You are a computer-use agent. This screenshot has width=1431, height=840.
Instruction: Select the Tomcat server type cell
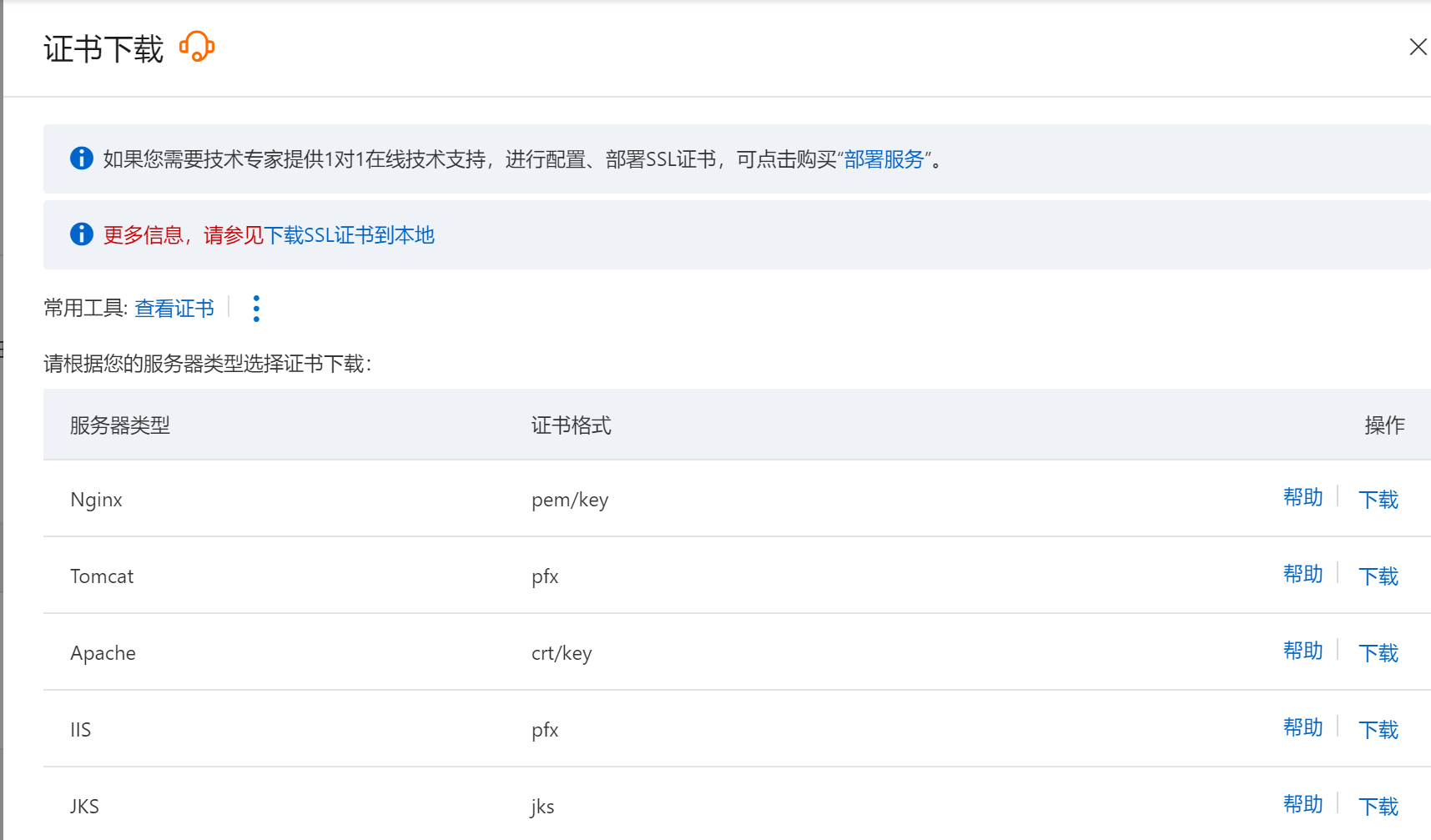[102, 576]
